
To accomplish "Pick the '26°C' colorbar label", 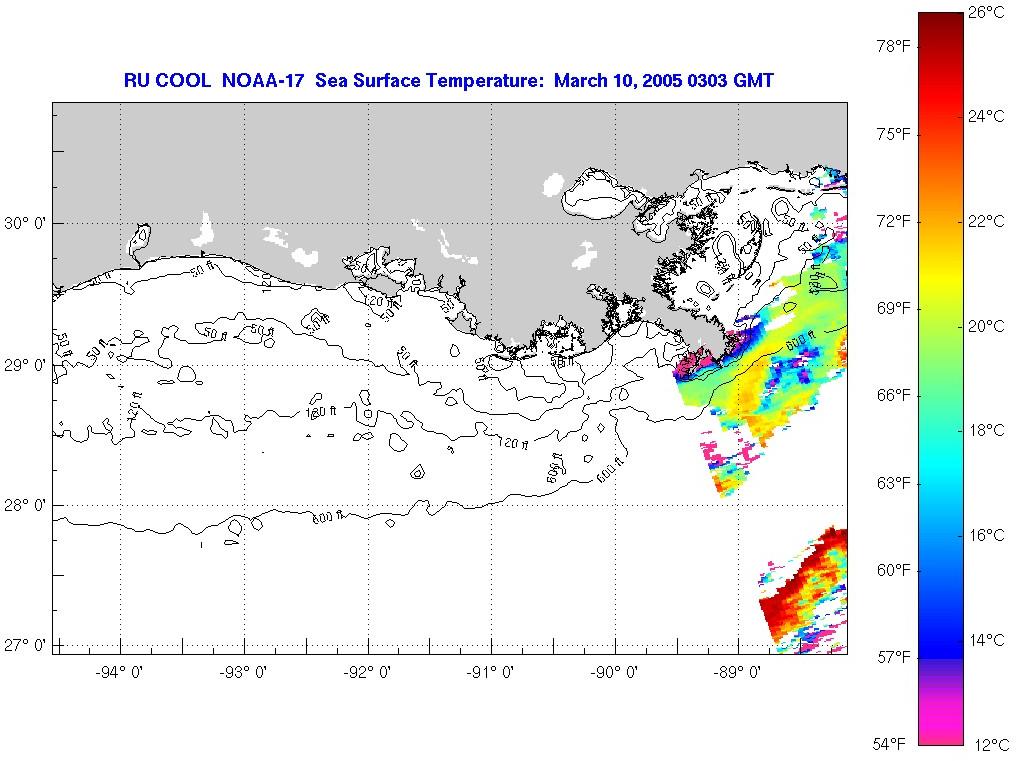I will click(x=986, y=12).
